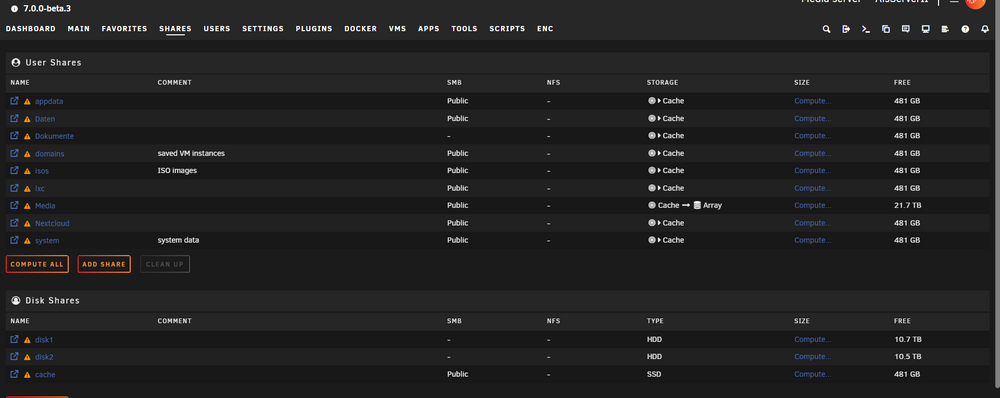Viewport: 1000px width, 398px height.
Task: Open the Daten share link
Action: tap(45, 119)
